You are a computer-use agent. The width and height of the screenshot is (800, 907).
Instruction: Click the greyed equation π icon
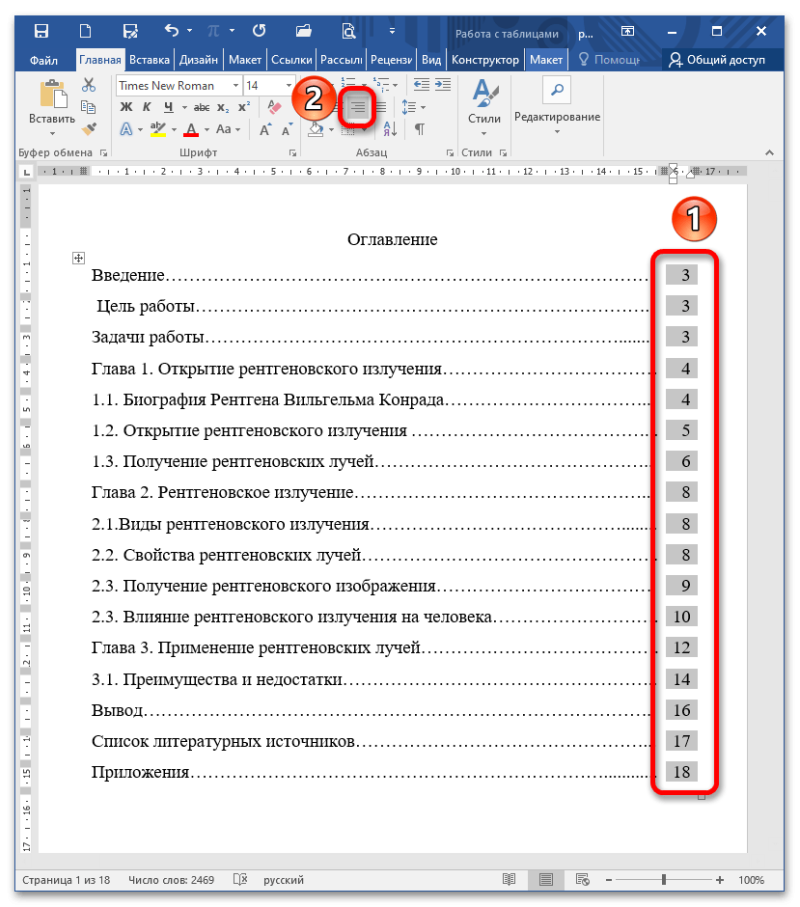(x=213, y=31)
